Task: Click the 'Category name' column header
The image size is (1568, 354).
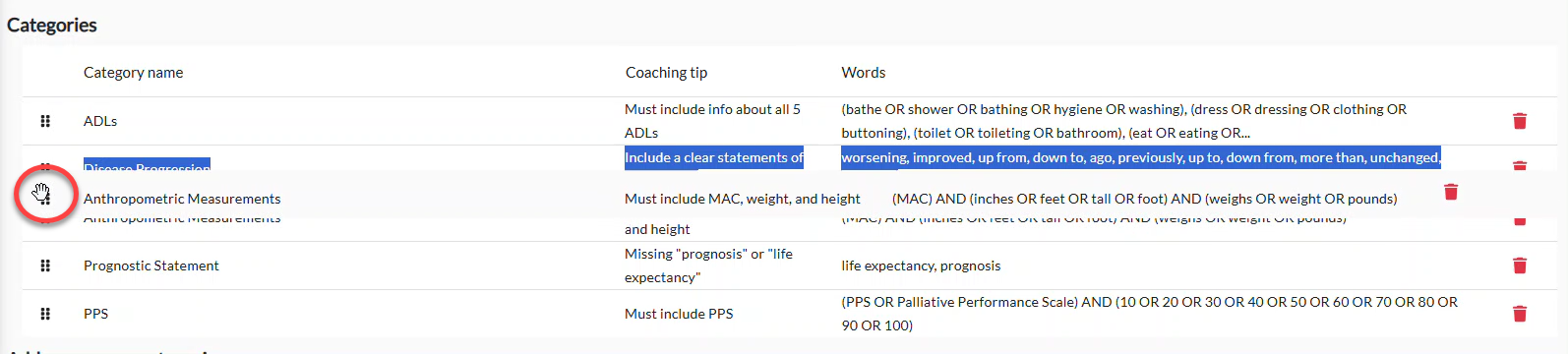Action: (134, 73)
